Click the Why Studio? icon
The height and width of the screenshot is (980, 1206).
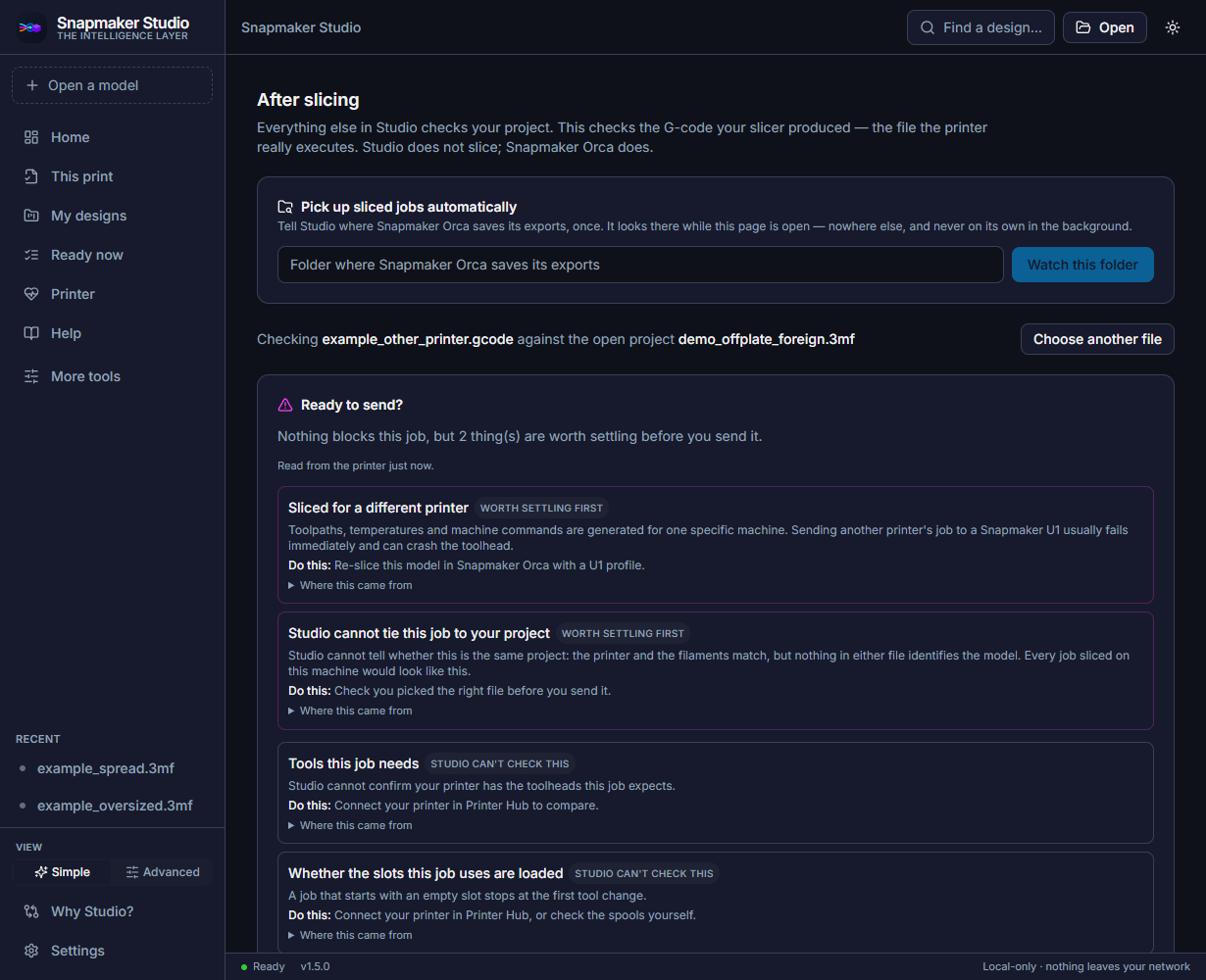point(31,911)
